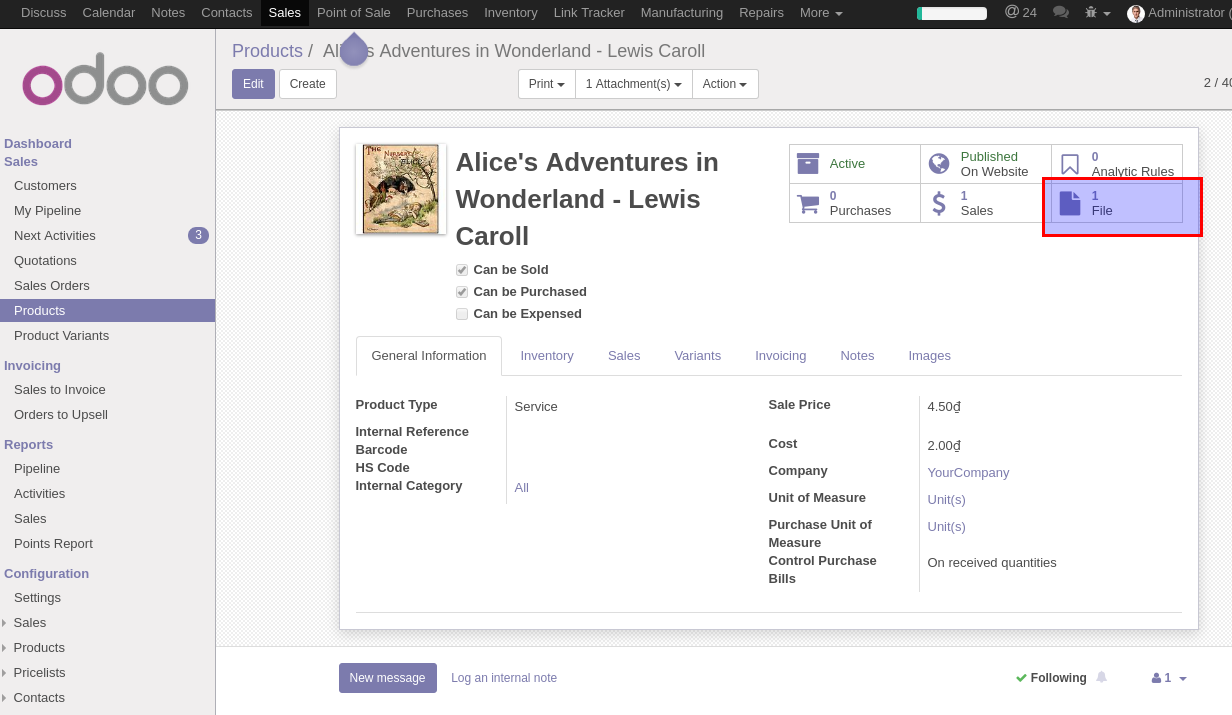
Task: Expand the More menu in top bar
Action: point(821,13)
